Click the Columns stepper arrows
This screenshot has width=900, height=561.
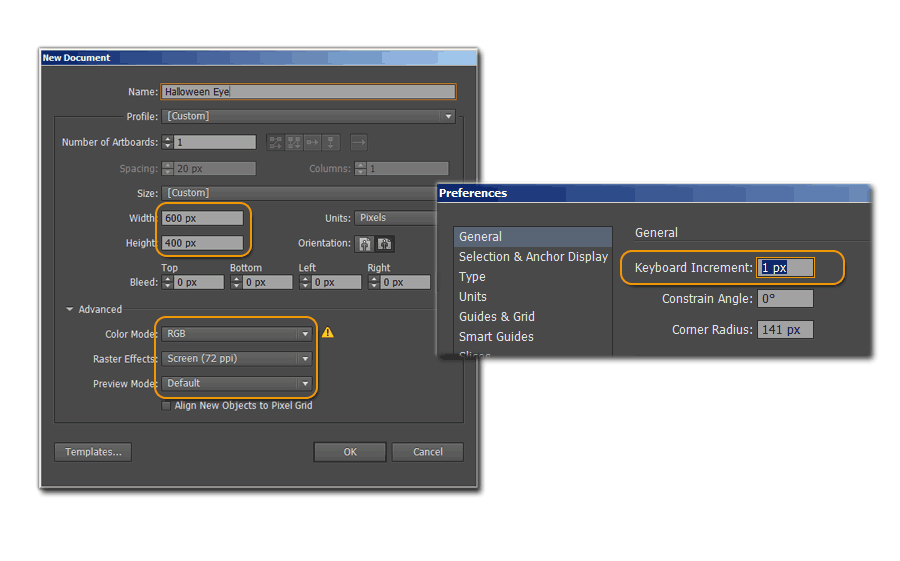pos(360,169)
